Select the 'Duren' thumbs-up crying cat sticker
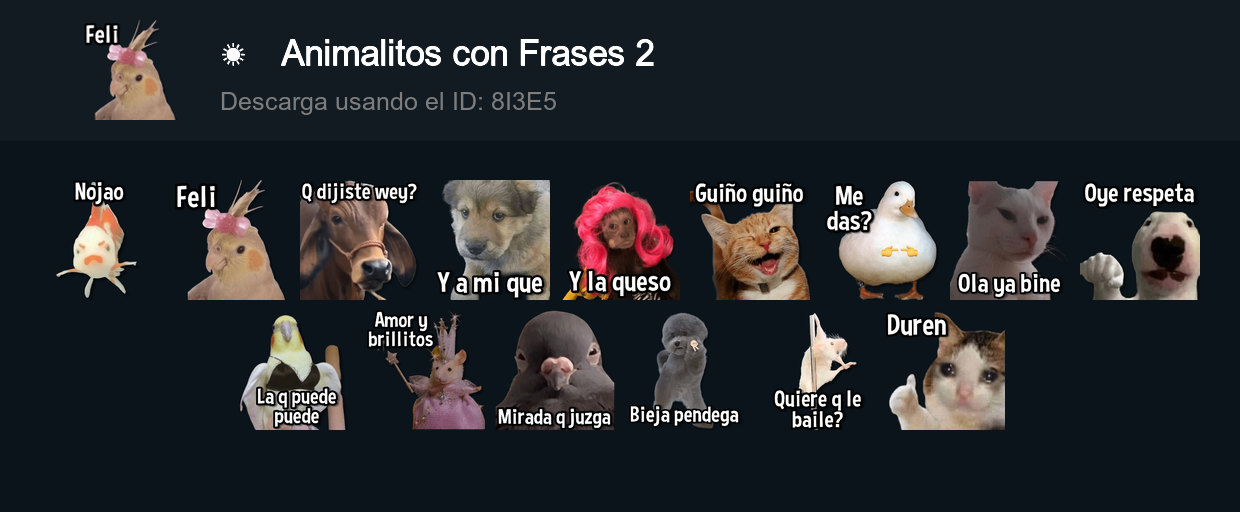1240x512 pixels. click(946, 370)
